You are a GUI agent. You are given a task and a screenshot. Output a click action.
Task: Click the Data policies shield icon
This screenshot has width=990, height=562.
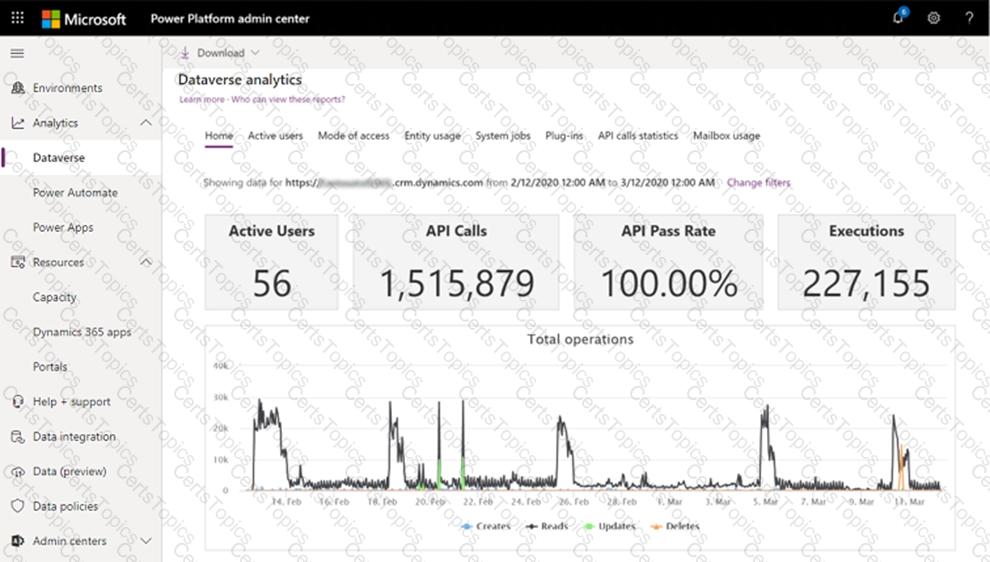17,506
